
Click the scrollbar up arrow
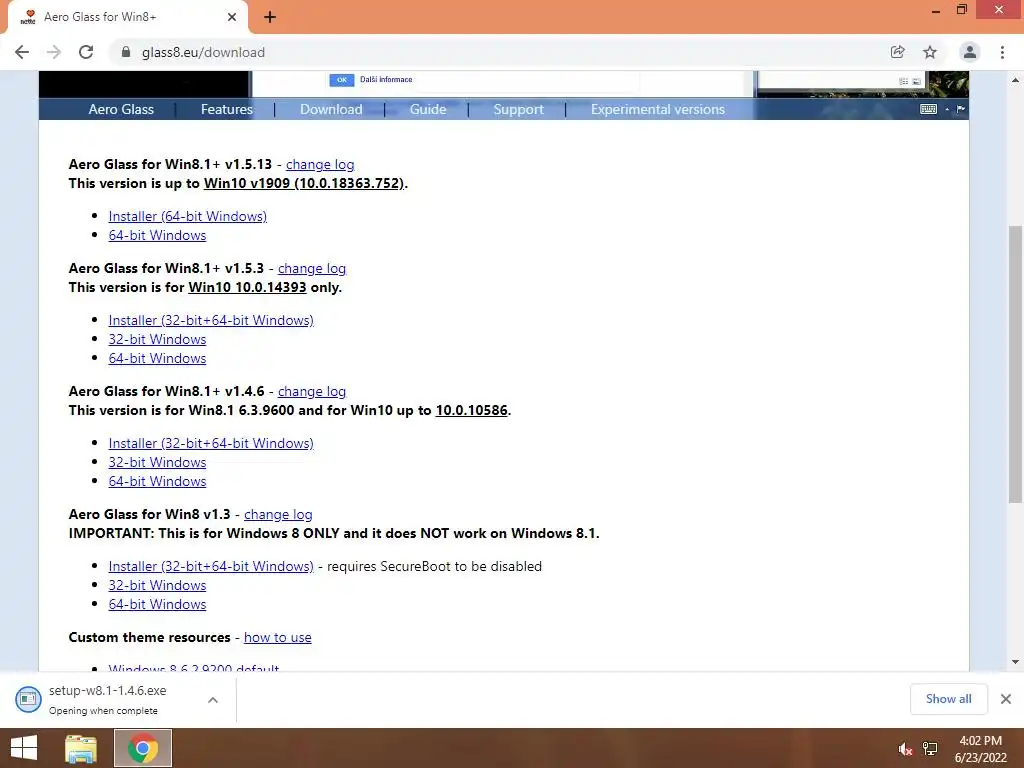coord(1015,80)
